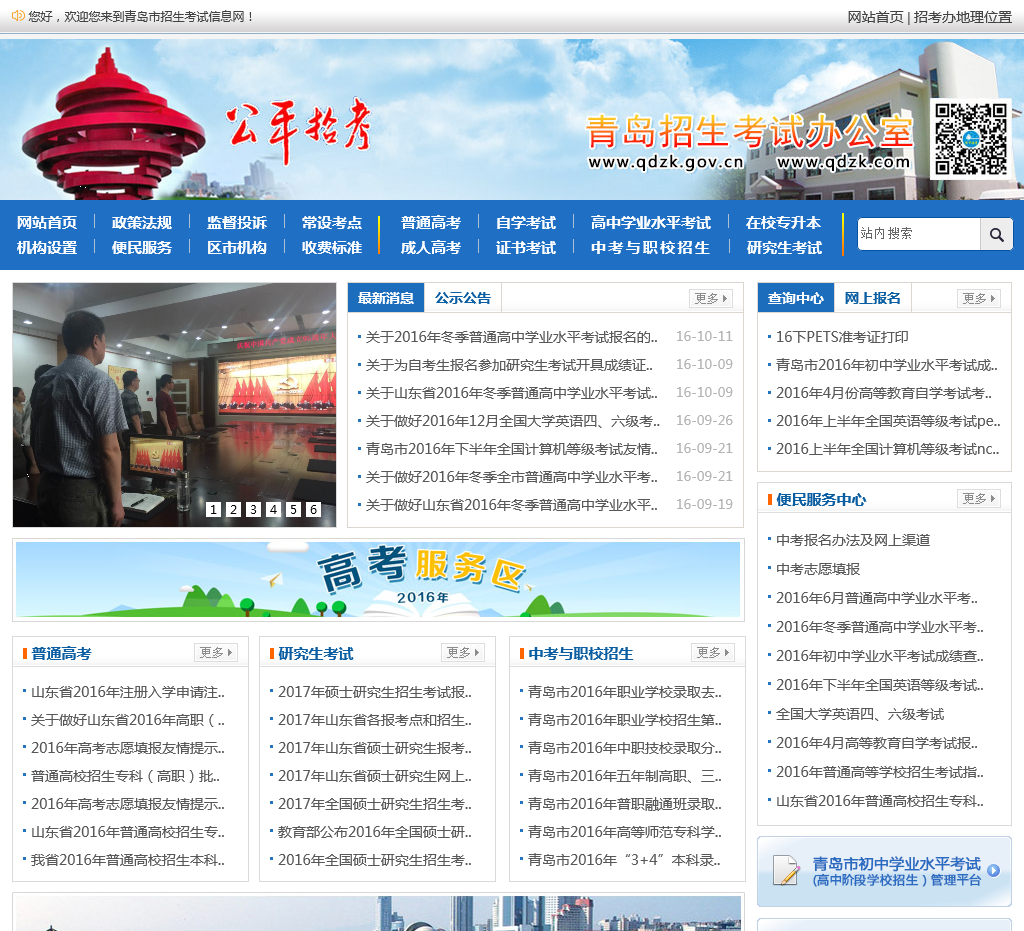Open 研究生考试 navigation item
Screen dimensions: 1024x931
point(784,247)
